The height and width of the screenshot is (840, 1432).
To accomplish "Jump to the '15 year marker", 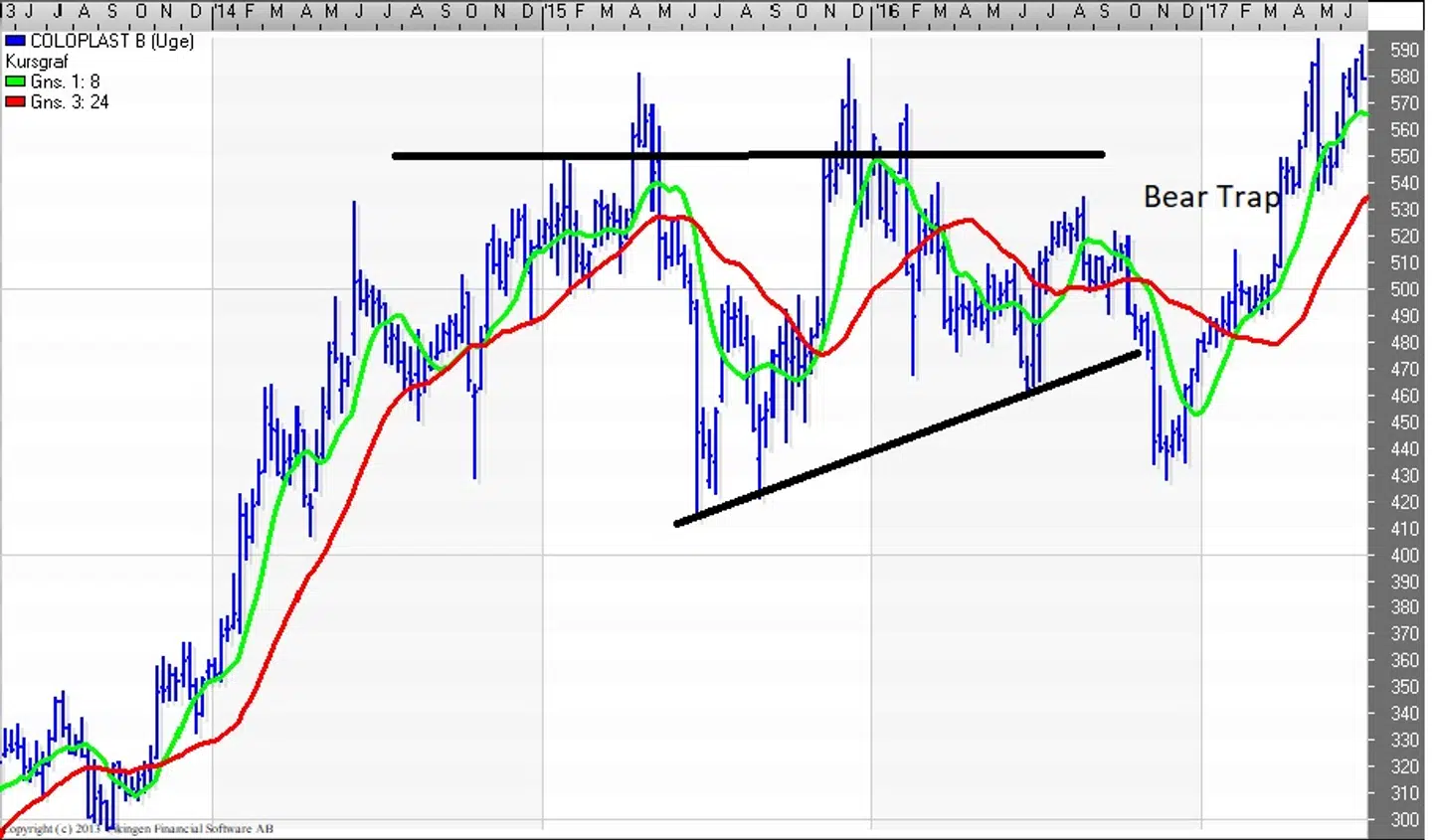I will (x=556, y=11).
